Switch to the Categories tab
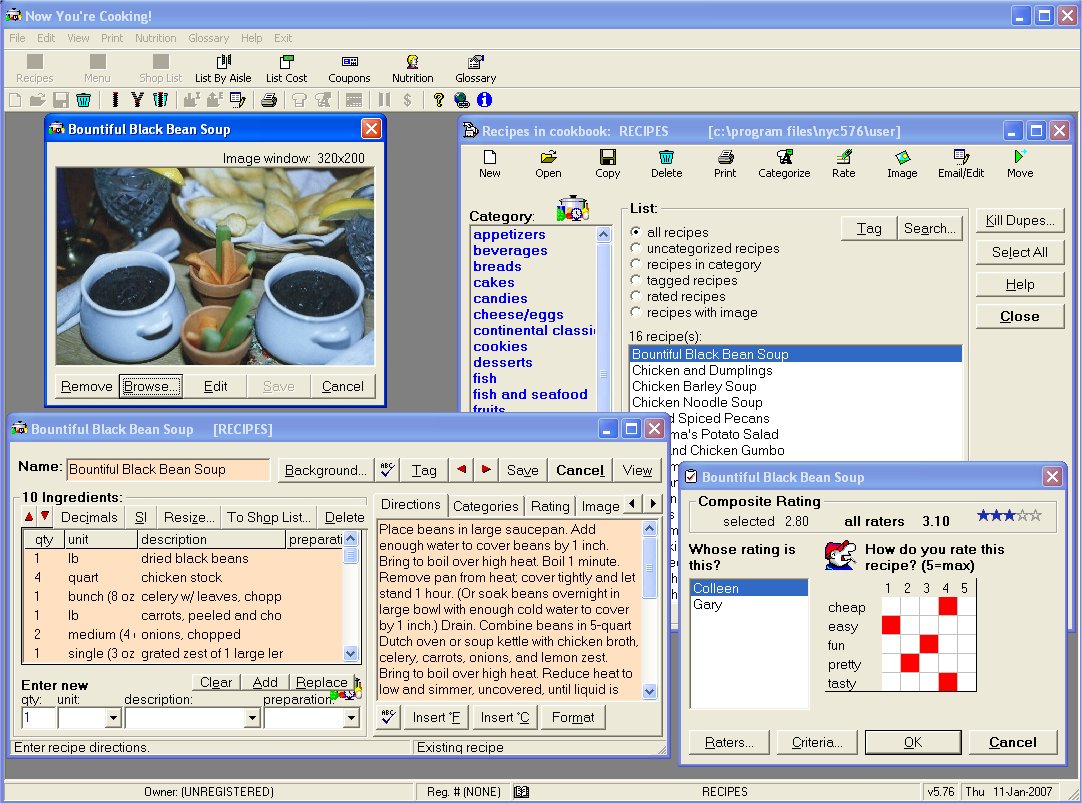1082x804 pixels. click(x=486, y=505)
